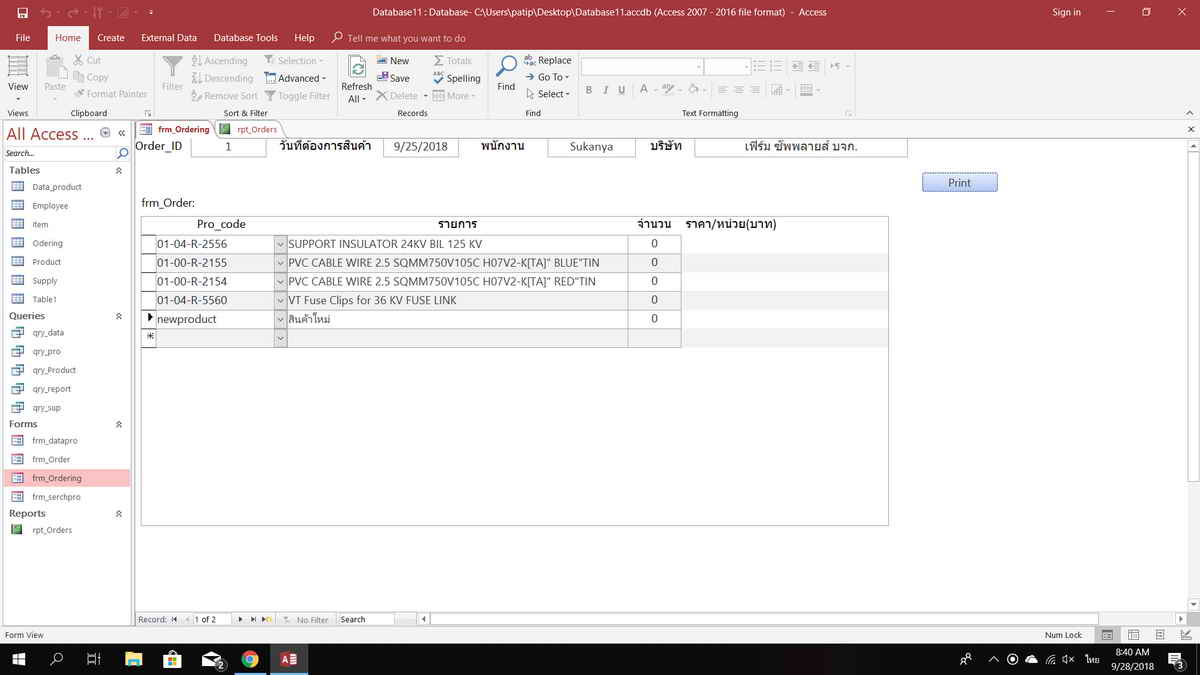Collapse the Forms group in navigation pane
Image resolution: width=1200 pixels, height=675 pixels.
[x=119, y=425]
